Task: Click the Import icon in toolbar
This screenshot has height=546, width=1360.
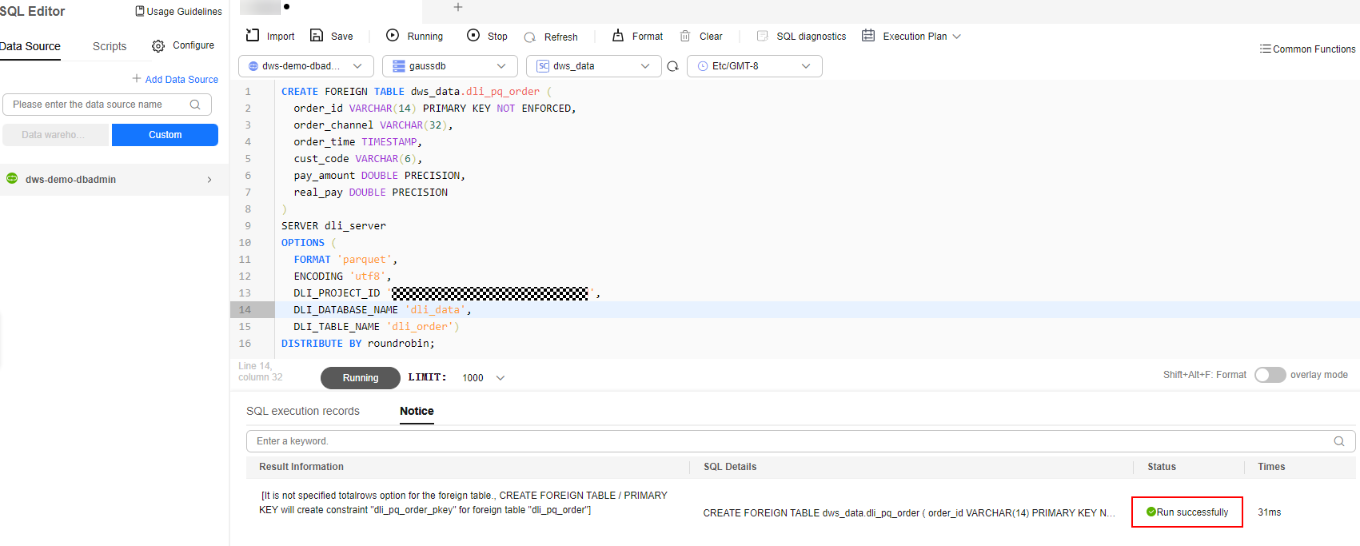Action: click(x=253, y=35)
